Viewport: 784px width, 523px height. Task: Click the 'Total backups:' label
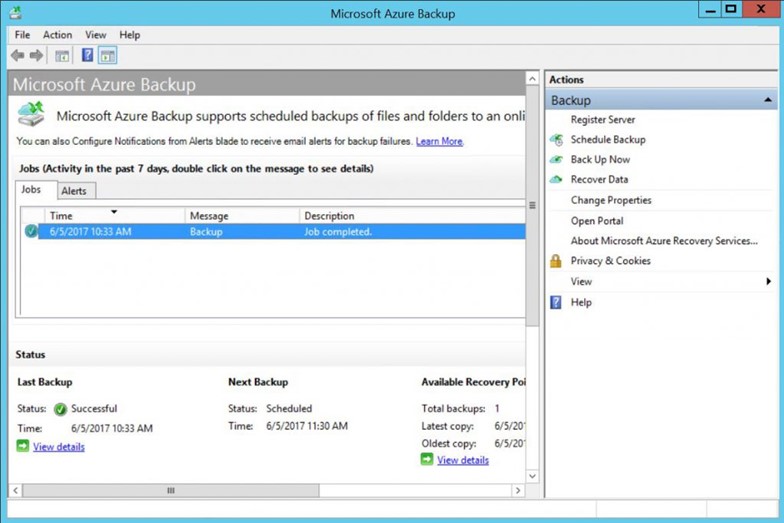click(x=454, y=408)
